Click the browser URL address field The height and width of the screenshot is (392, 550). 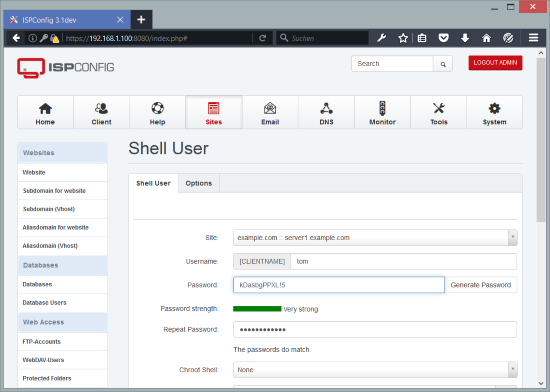(x=158, y=38)
